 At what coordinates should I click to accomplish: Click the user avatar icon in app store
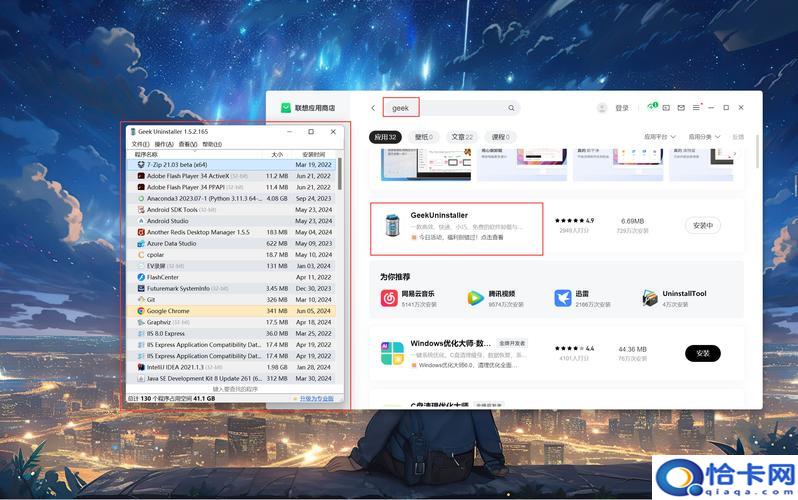[x=602, y=108]
